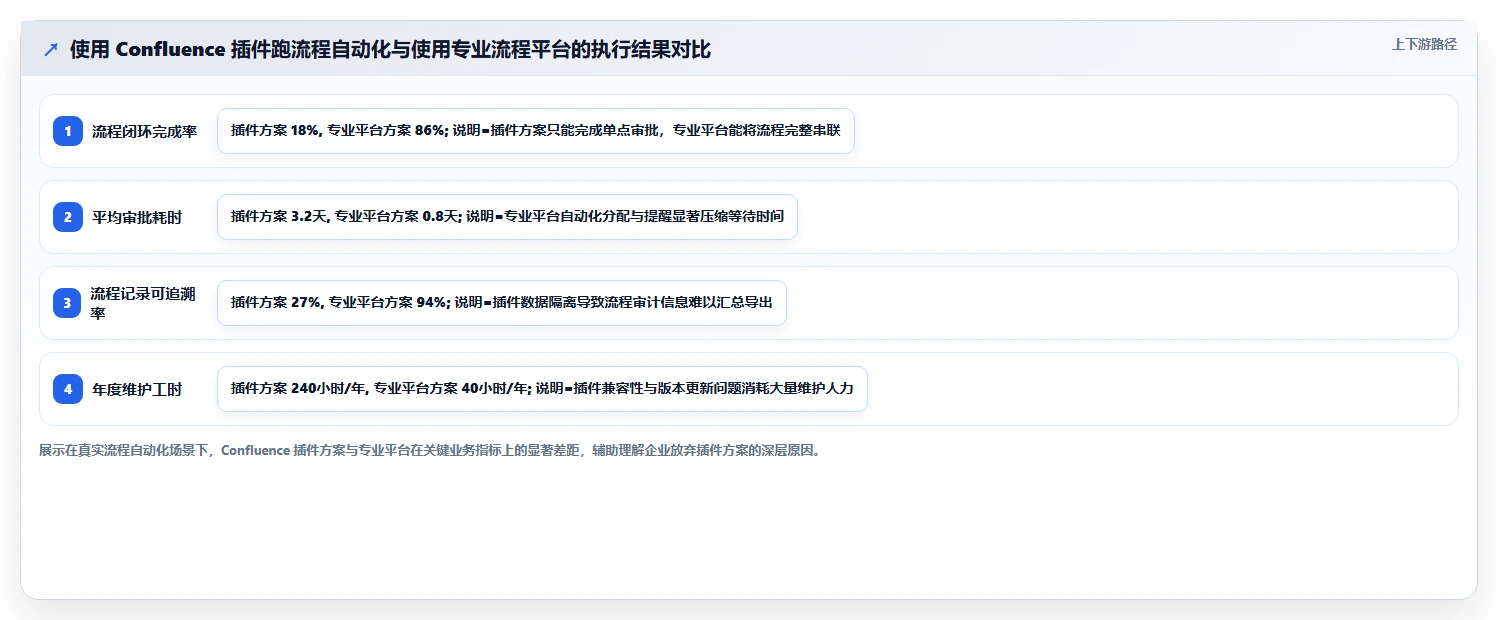Image resolution: width=1498 pixels, height=620 pixels.
Task: Click the 平均审批耗时 label
Action: (x=137, y=217)
